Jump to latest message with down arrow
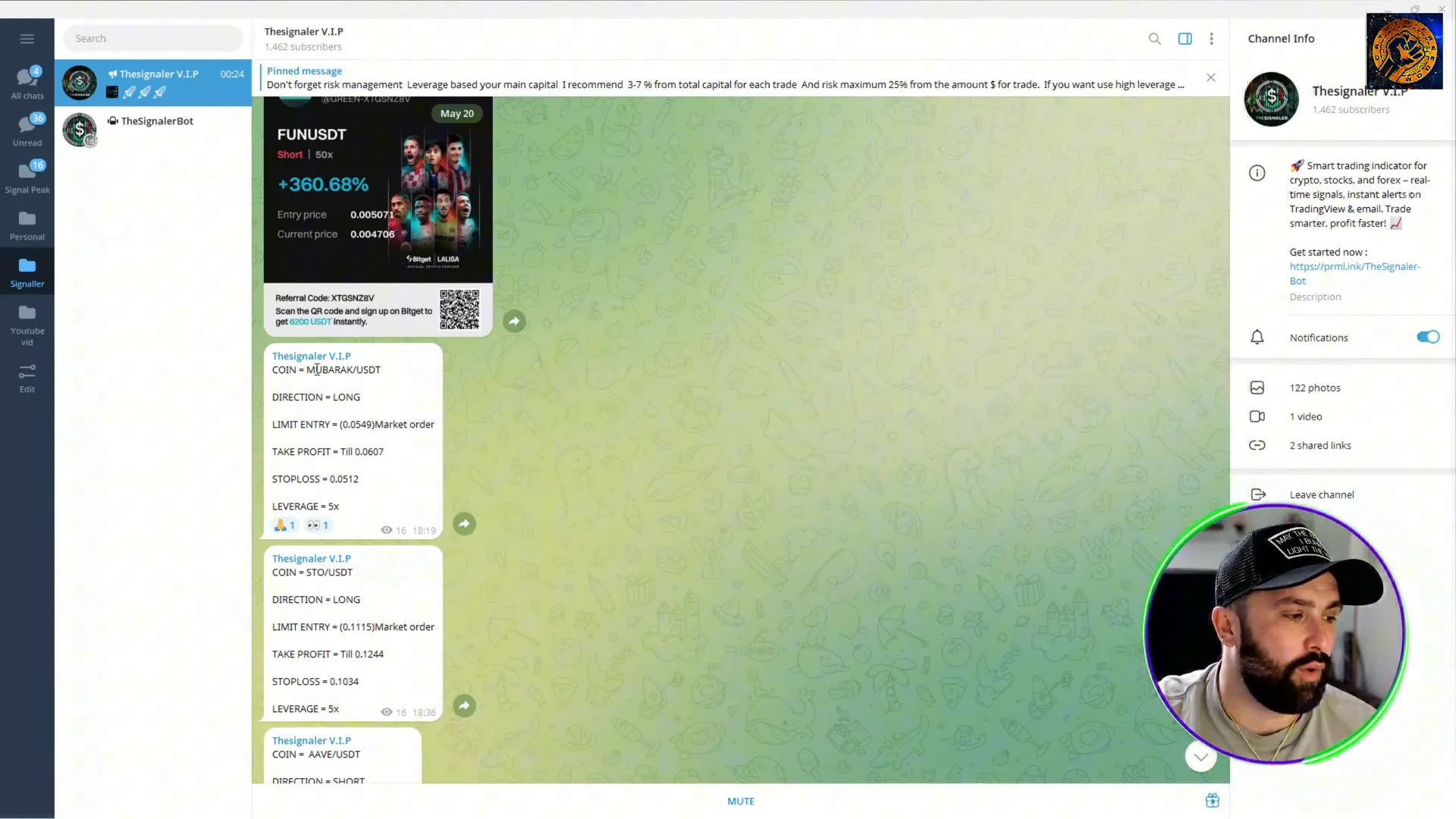 pos(1200,757)
